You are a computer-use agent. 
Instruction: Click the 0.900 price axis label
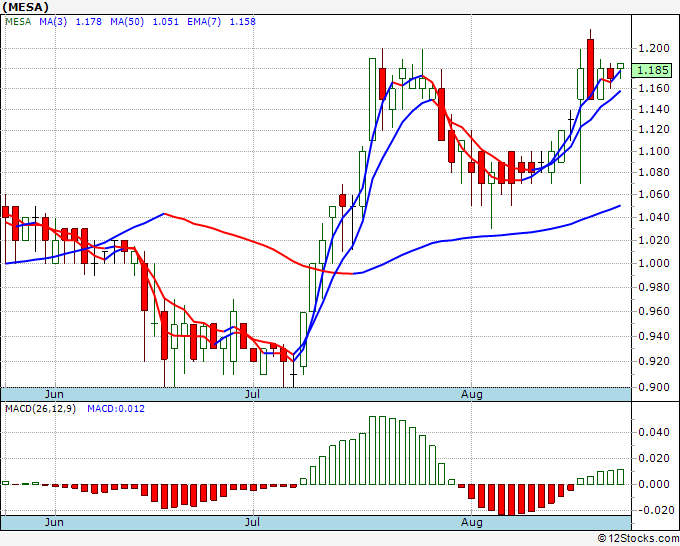coord(654,388)
